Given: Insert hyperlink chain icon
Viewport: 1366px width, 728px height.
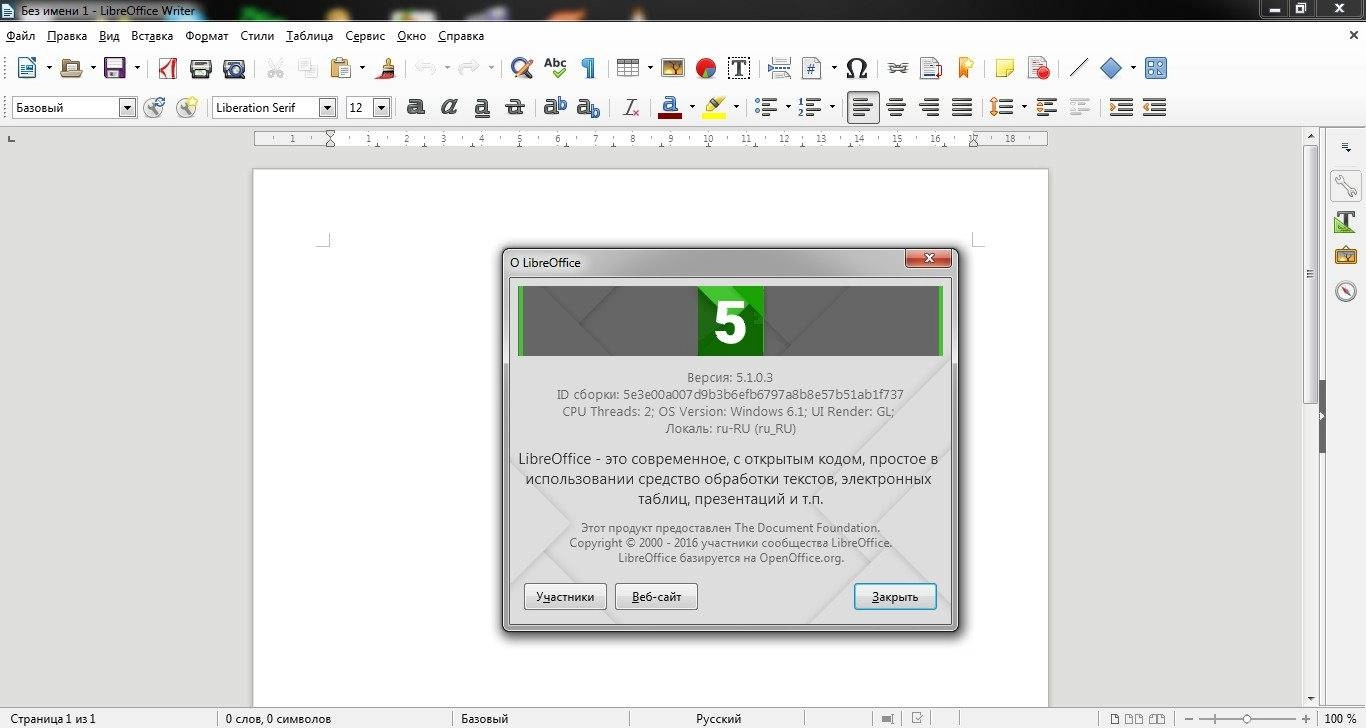Looking at the screenshot, I should (898, 68).
